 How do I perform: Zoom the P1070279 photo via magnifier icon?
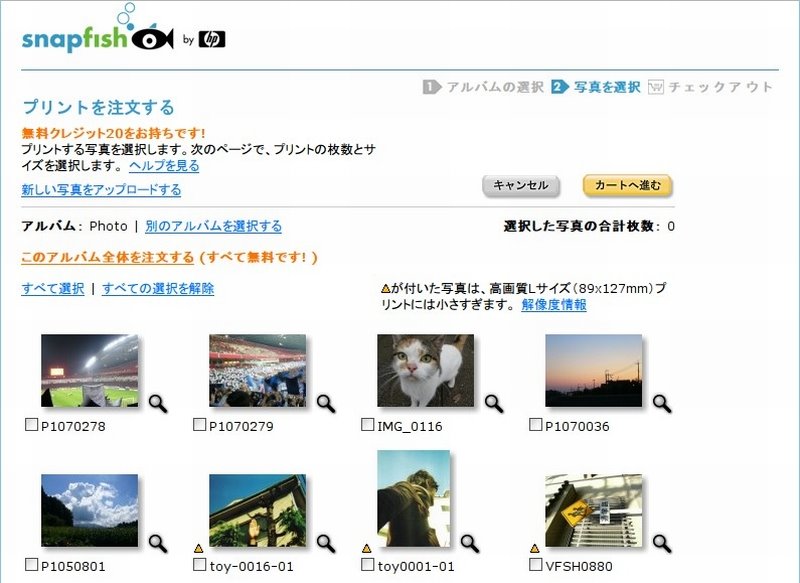[326, 403]
